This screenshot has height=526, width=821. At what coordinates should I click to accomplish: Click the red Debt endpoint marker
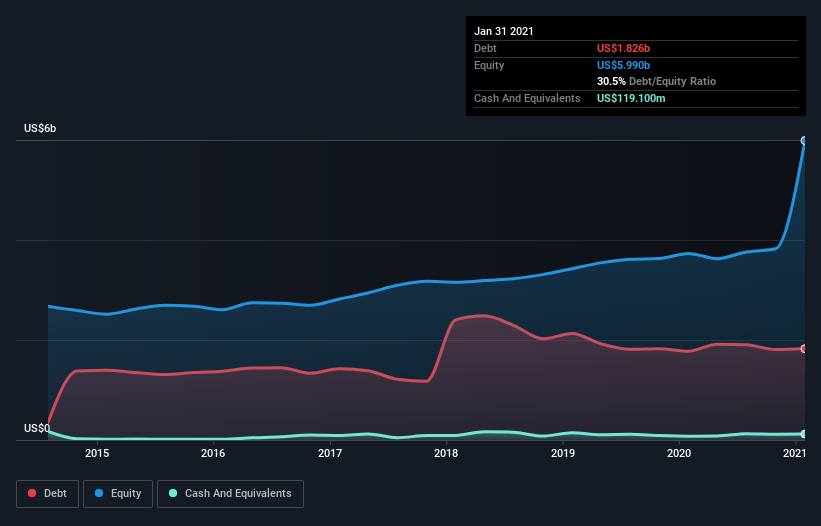pyautogui.click(x=804, y=349)
